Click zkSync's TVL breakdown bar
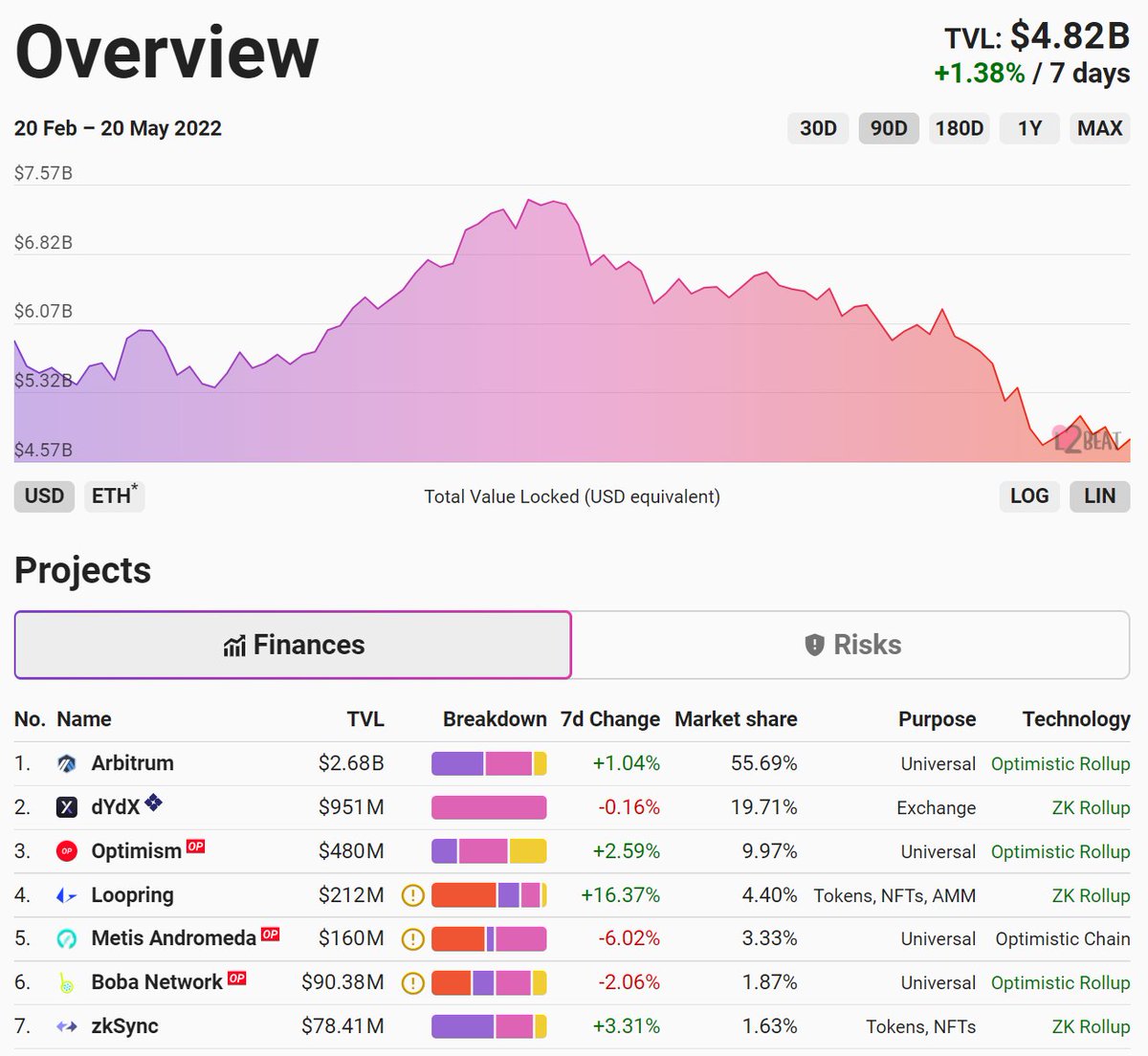 pos(489,1026)
